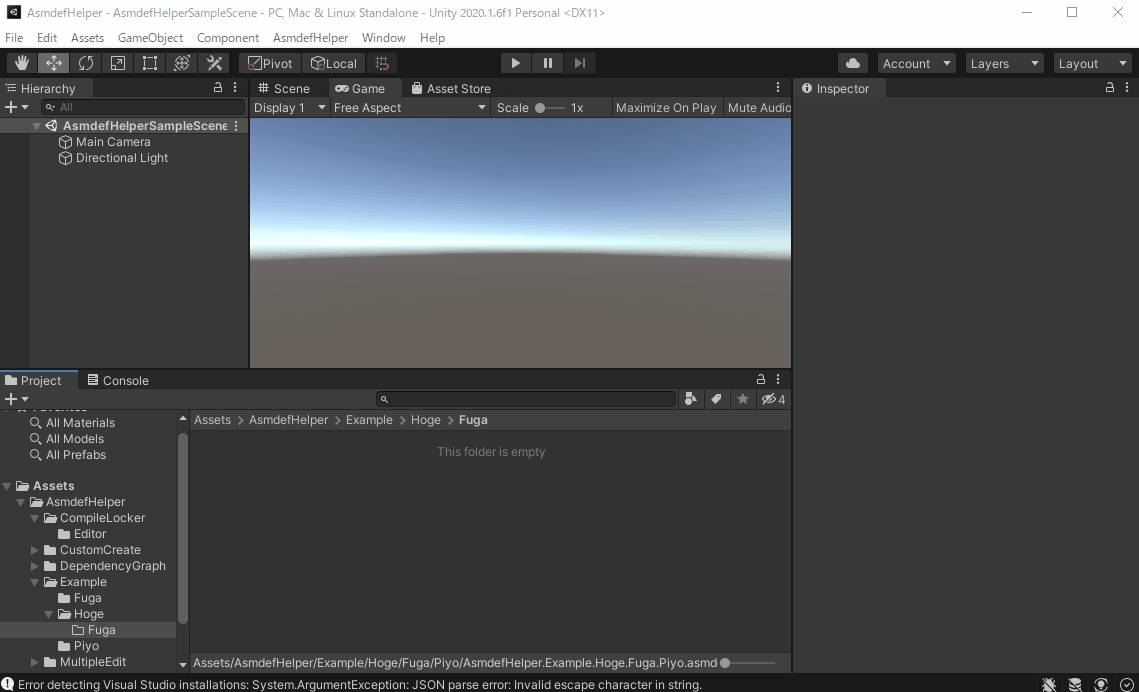This screenshot has height=692, width=1139.
Task: Toggle Local handle rotation
Action: click(x=333, y=63)
